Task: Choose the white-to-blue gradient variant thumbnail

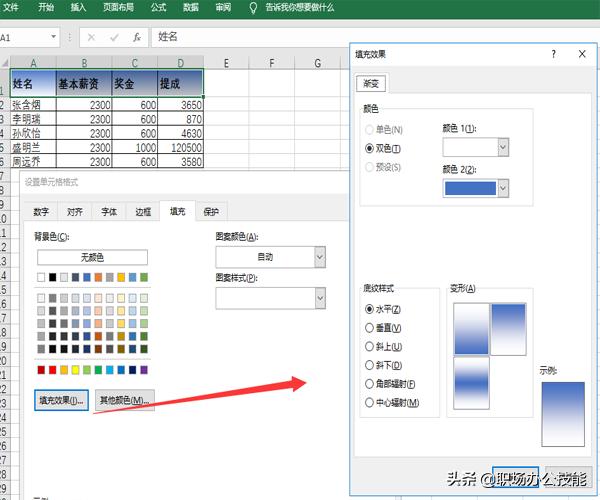Action: coord(471,329)
